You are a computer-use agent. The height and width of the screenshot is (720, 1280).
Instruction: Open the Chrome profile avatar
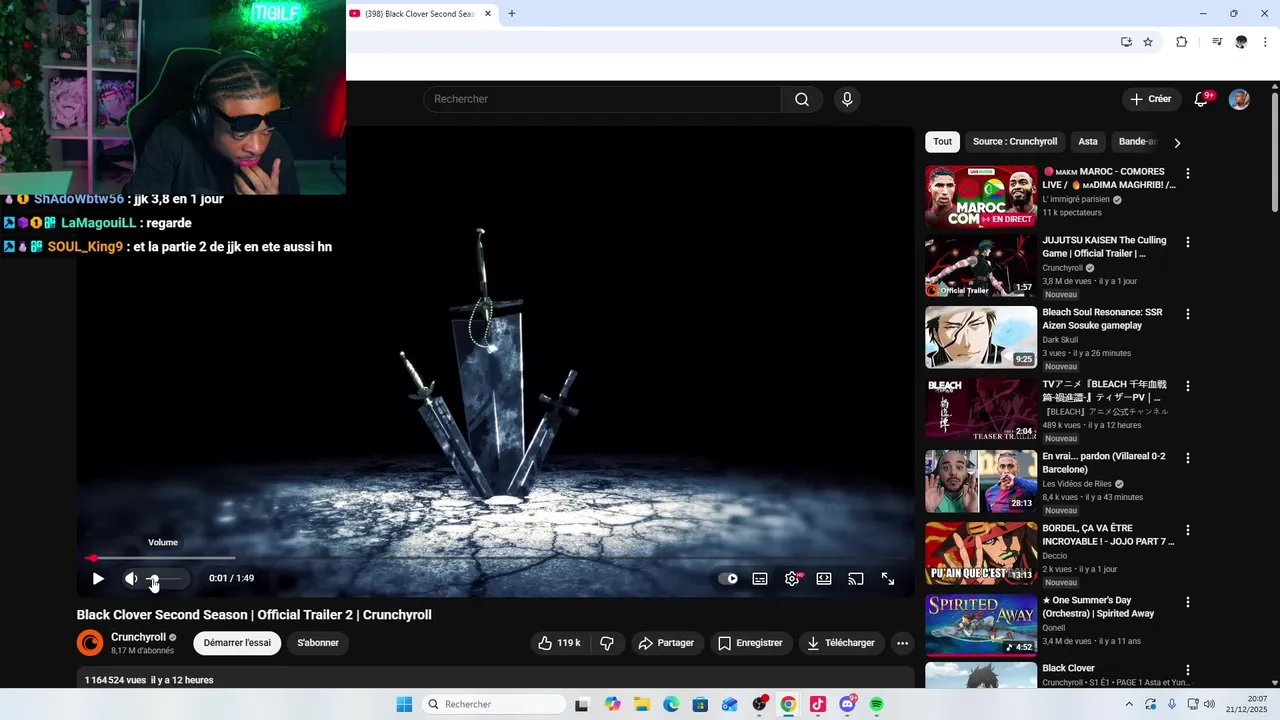[x=1241, y=42]
